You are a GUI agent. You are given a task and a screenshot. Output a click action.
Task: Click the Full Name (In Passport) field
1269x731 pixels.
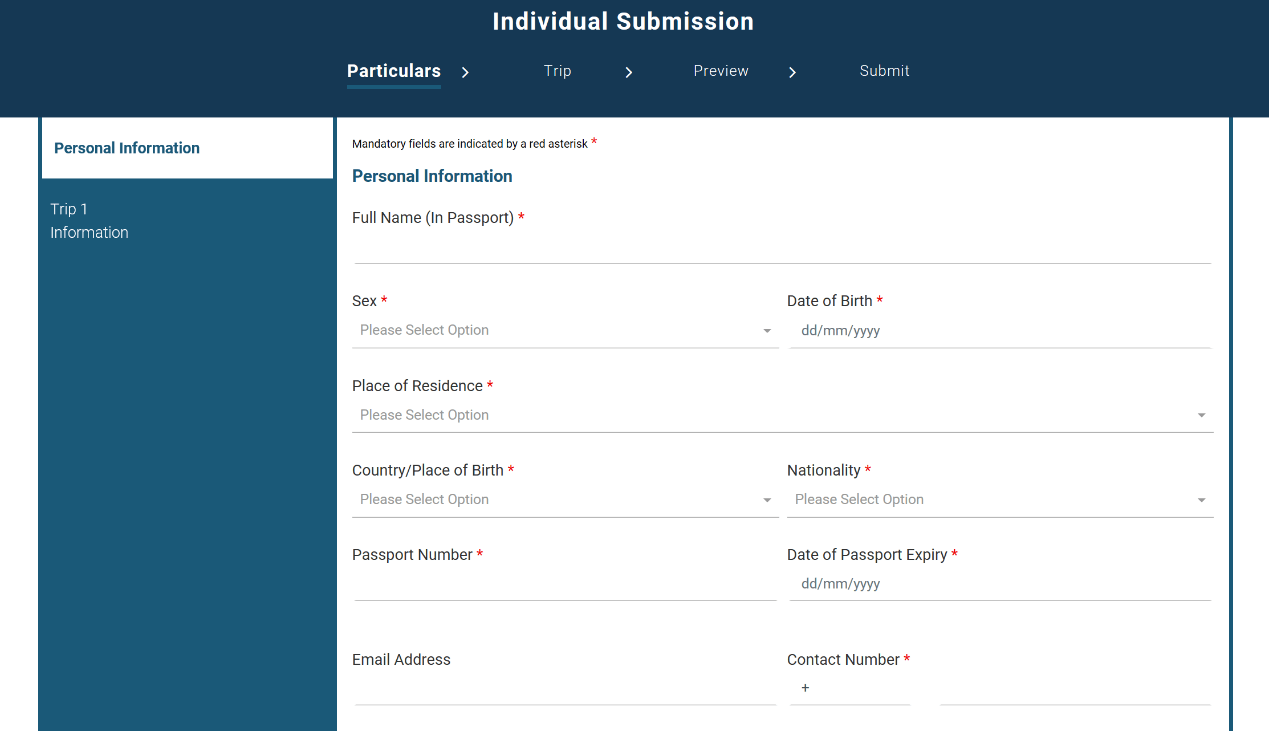point(782,247)
